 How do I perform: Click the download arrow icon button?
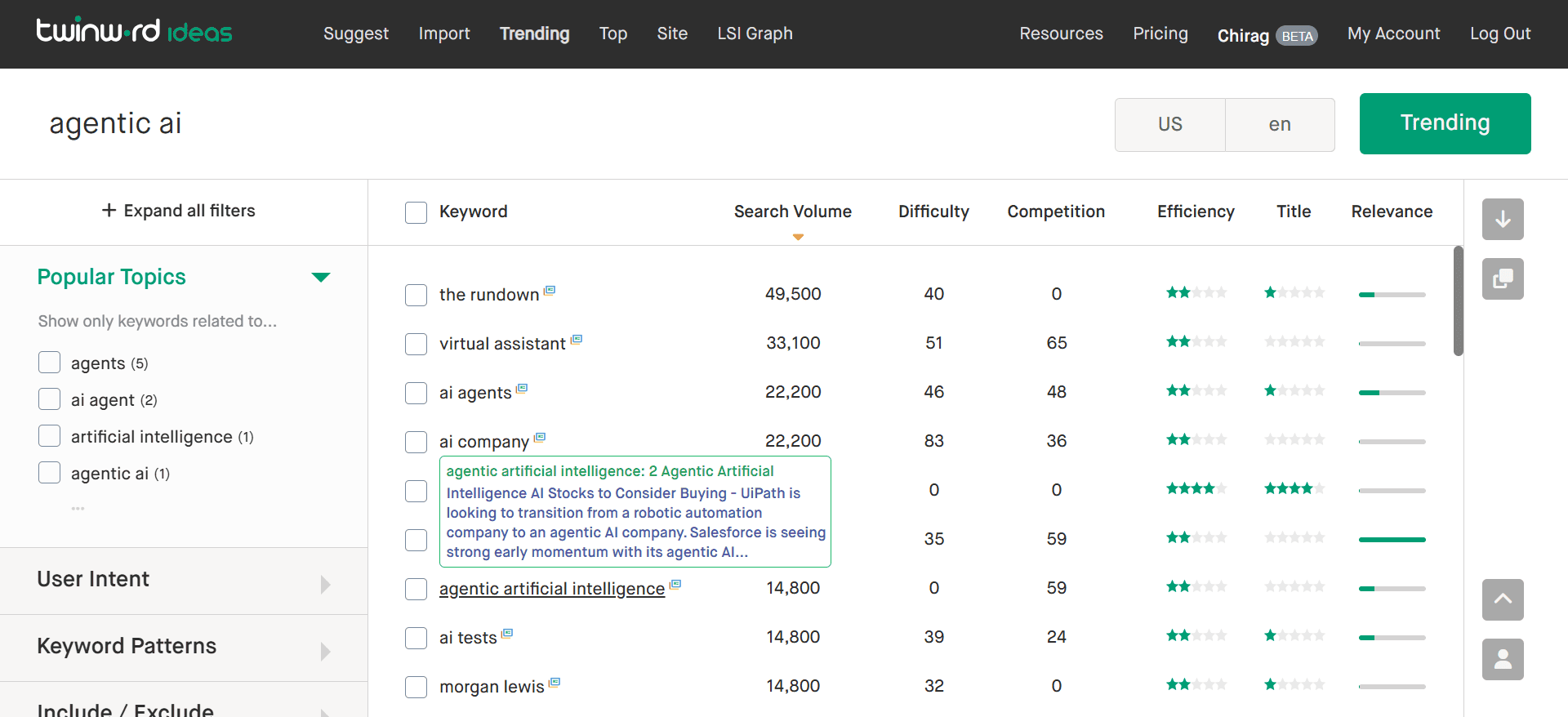pos(1503,219)
